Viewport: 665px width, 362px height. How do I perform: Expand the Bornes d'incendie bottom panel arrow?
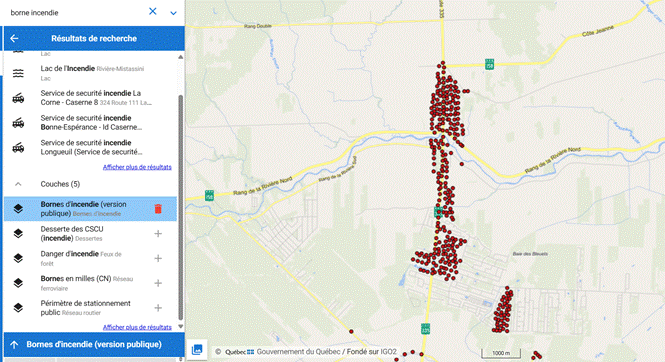point(14,345)
